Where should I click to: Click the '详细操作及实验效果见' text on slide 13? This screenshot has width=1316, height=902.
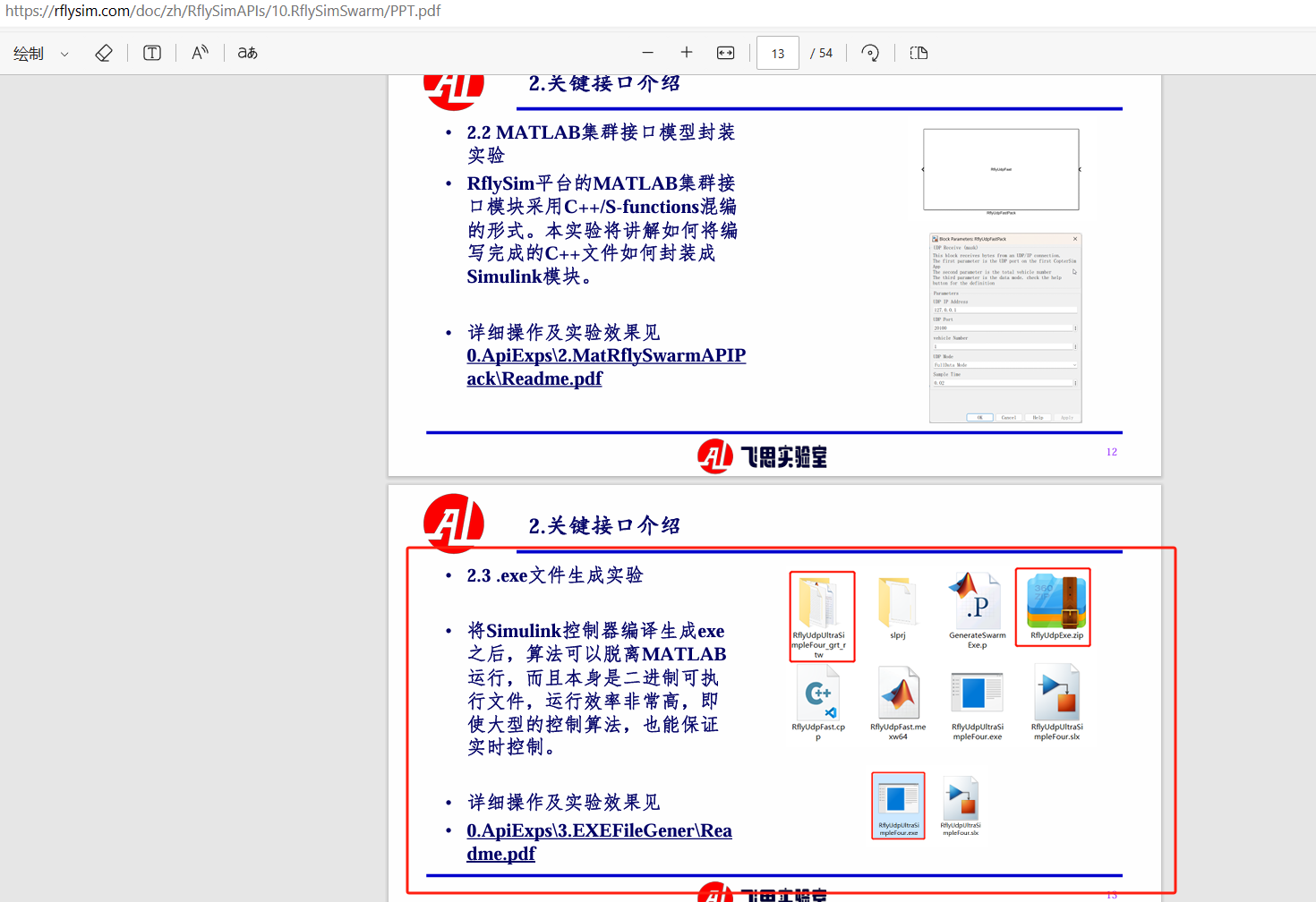(563, 803)
